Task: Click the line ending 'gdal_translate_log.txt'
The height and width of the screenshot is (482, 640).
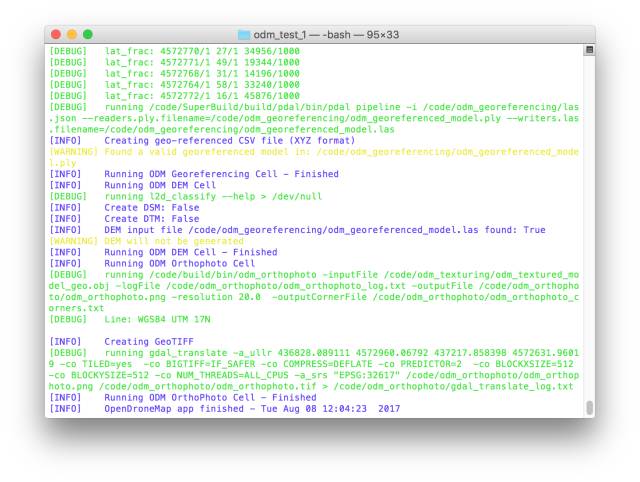Action: click(311, 386)
